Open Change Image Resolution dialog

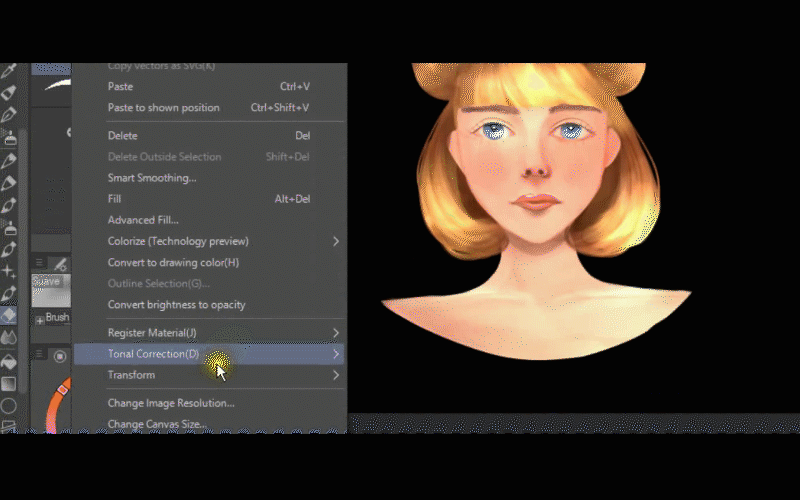pos(171,403)
